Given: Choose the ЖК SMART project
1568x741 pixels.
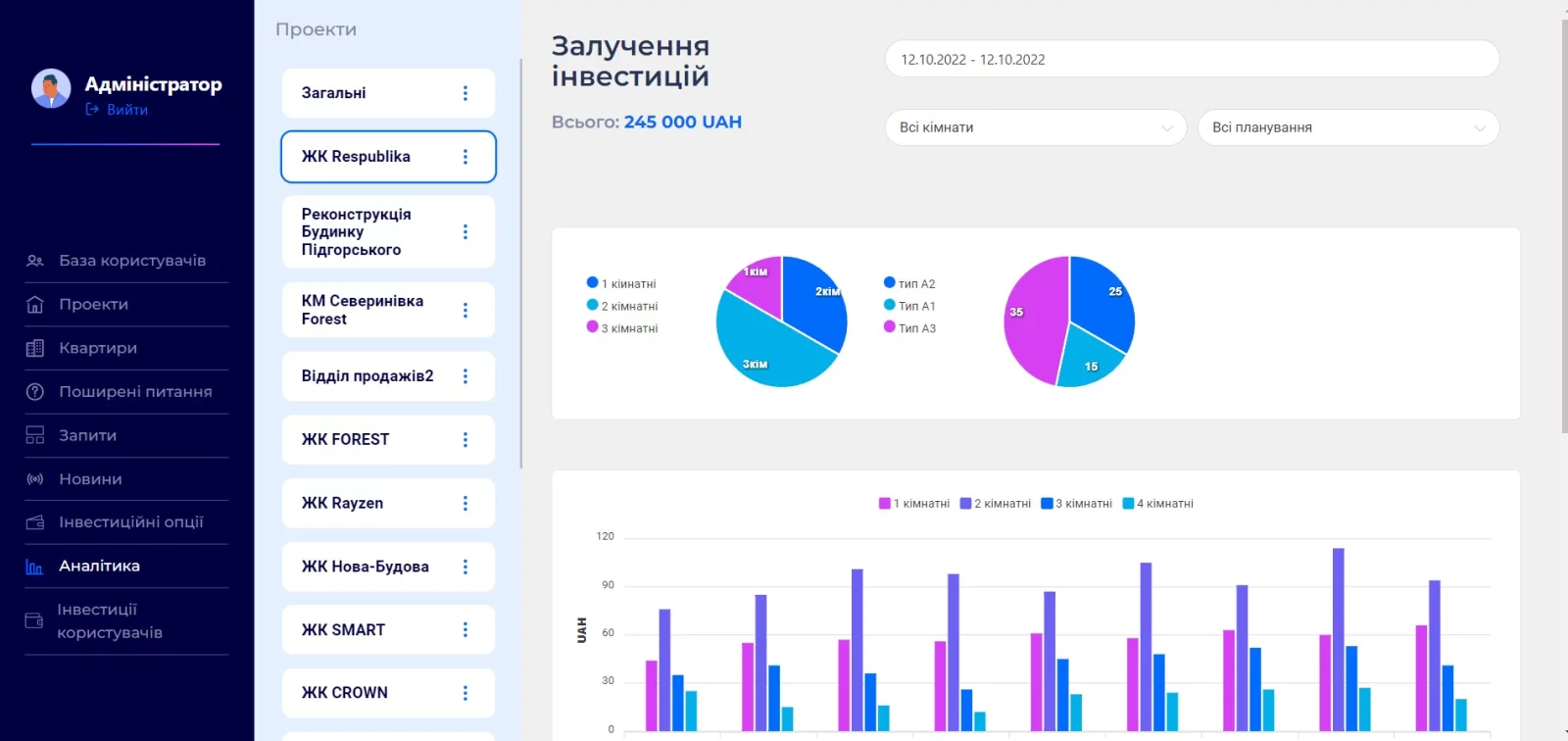Looking at the screenshot, I should tap(388, 630).
